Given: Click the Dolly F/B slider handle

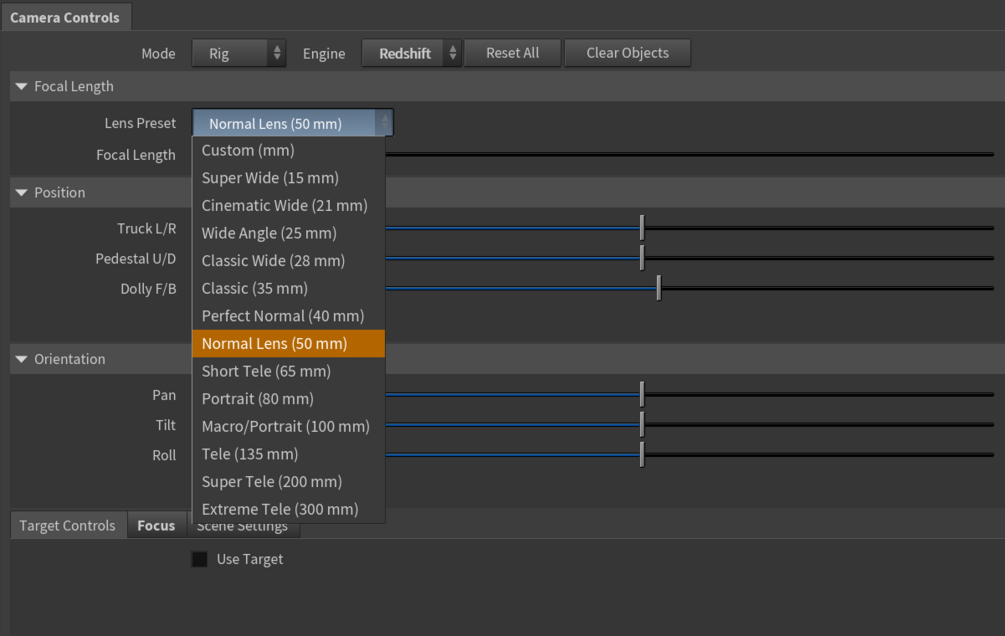Looking at the screenshot, I should click(658, 289).
